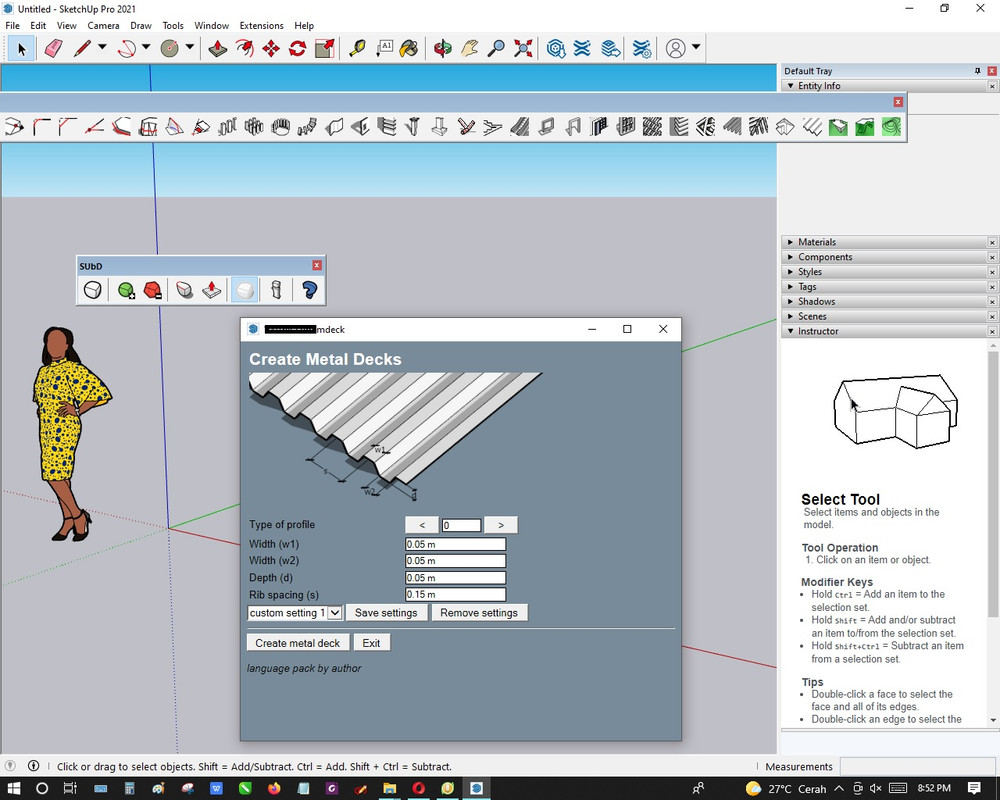Select the Line pencil tool
This screenshot has height=800, width=1000.
coord(82,48)
